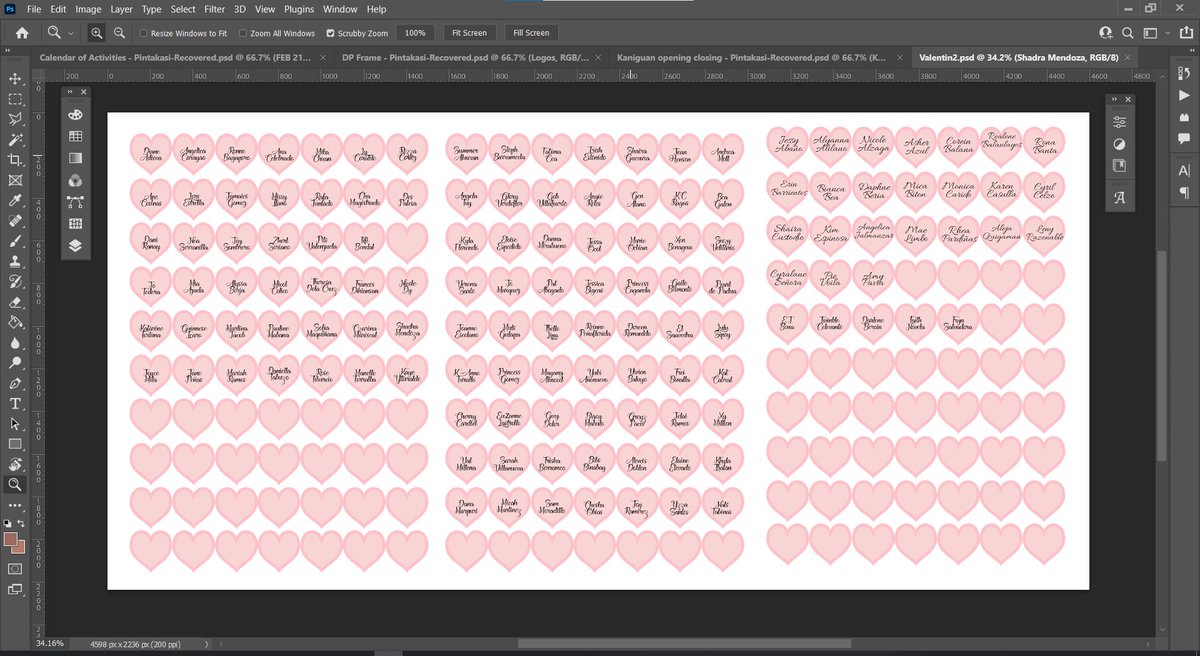The image size is (1200, 656).
Task: Disable the Scrubby Zoom checkbox
Action: pos(331,33)
